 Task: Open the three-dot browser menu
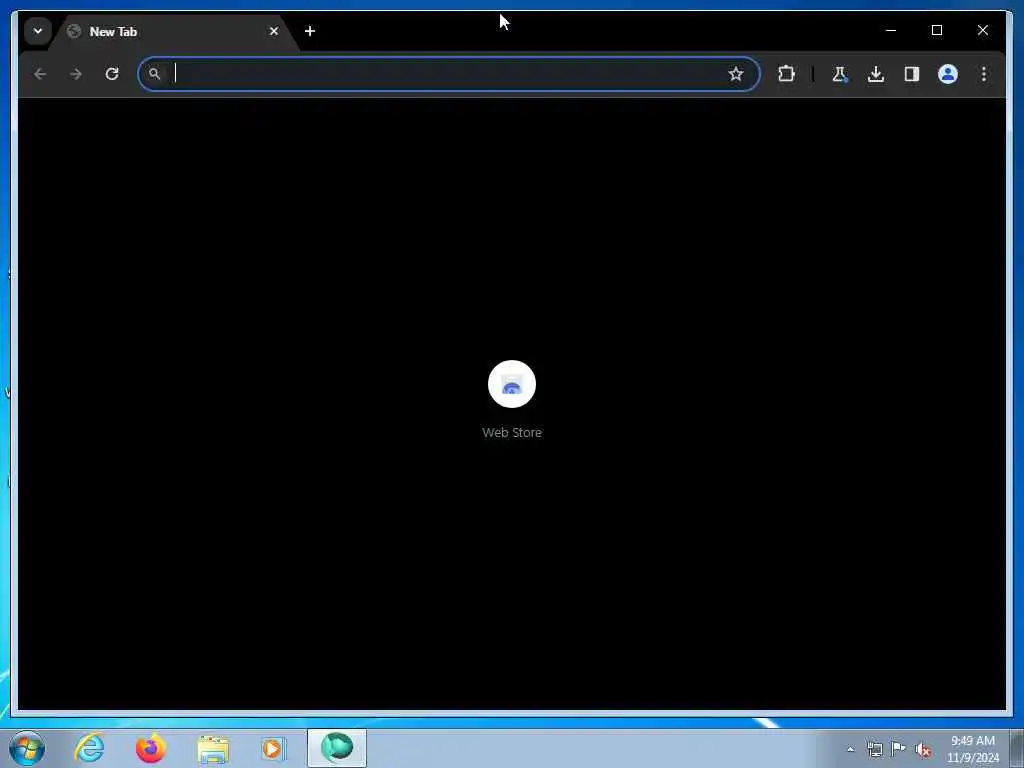pyautogui.click(x=984, y=74)
